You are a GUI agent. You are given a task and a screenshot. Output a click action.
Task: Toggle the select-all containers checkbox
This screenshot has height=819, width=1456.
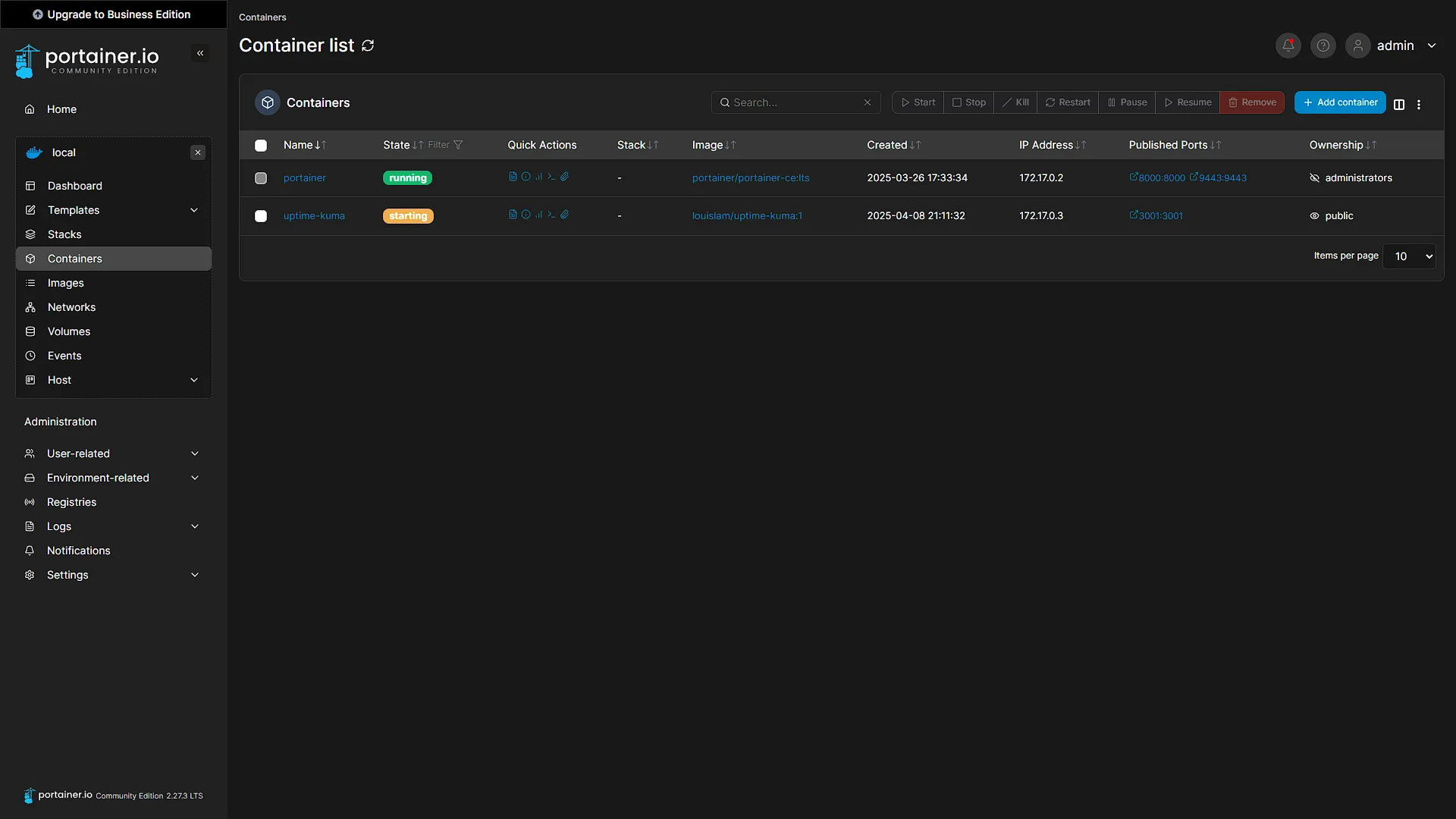coord(261,146)
